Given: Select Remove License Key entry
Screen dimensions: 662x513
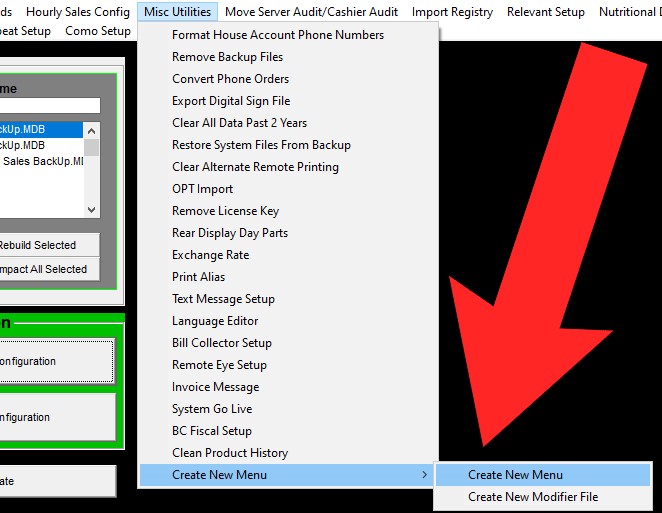Looking at the screenshot, I should (x=225, y=211).
